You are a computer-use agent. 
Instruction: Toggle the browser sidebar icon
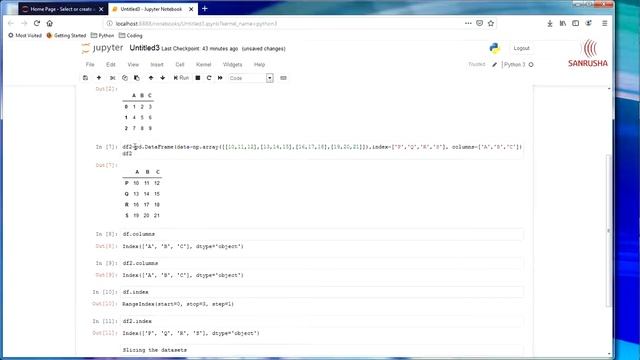pos(576,24)
